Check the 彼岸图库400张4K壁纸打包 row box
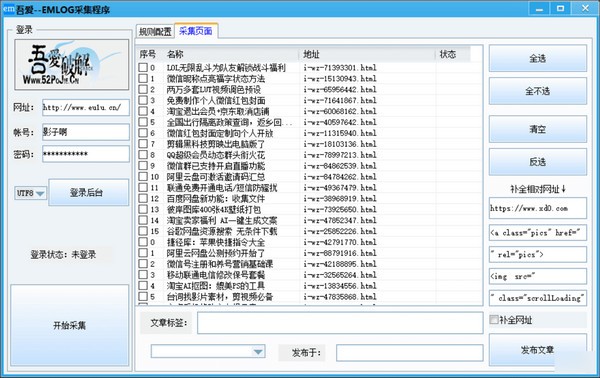 tap(143, 209)
